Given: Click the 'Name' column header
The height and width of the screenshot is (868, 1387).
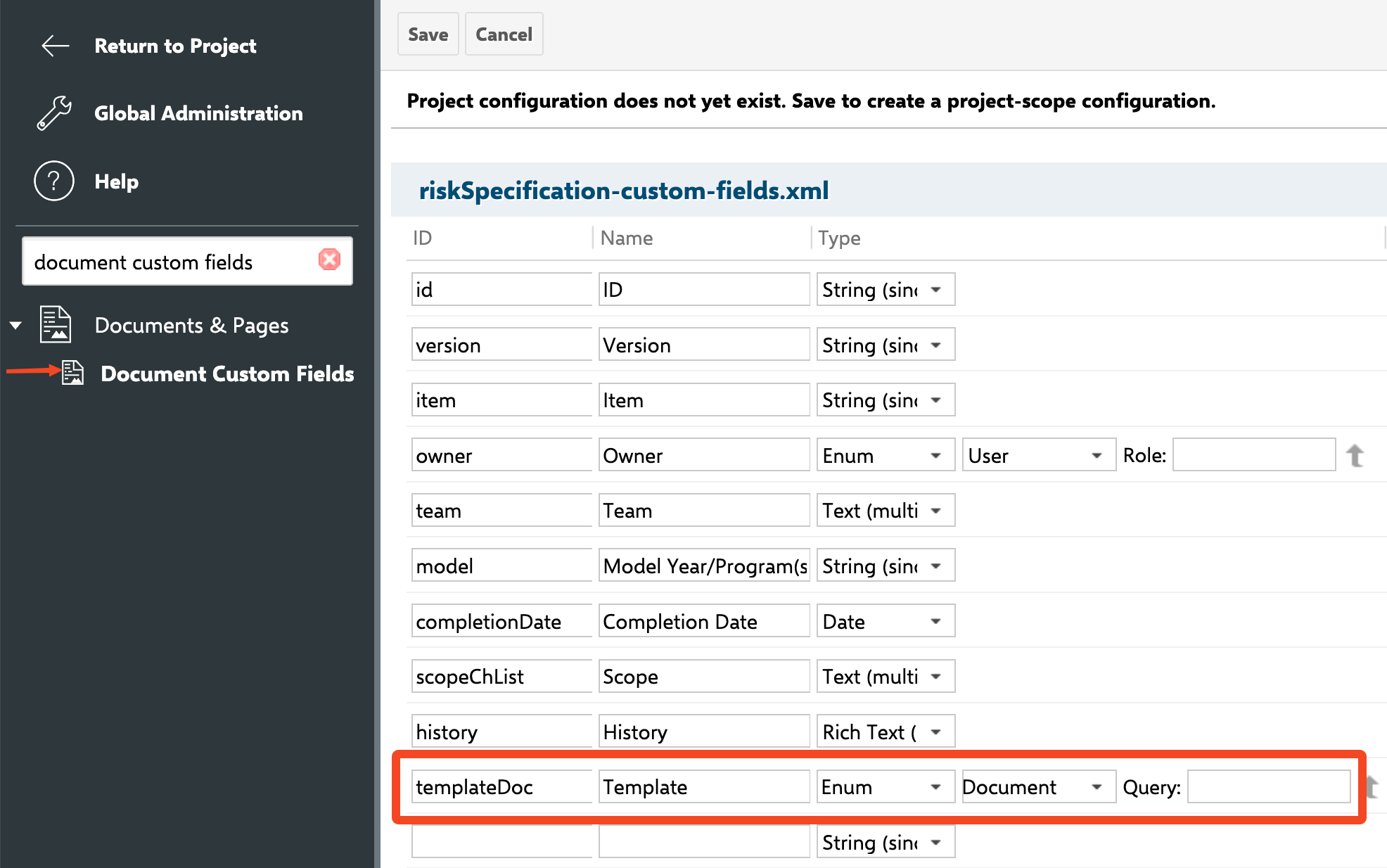Looking at the screenshot, I should click(x=627, y=238).
